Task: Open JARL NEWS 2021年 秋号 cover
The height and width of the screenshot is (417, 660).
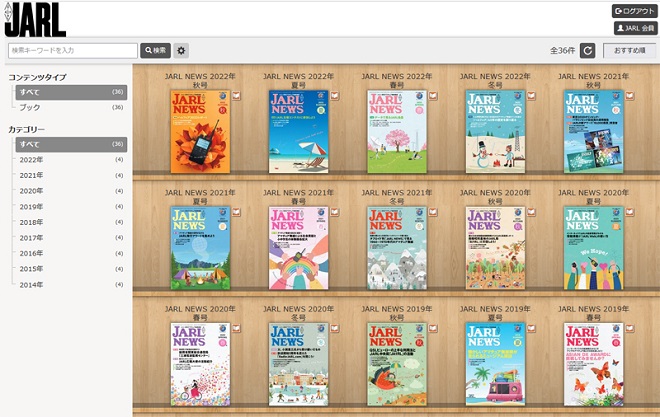Action: click(x=593, y=132)
